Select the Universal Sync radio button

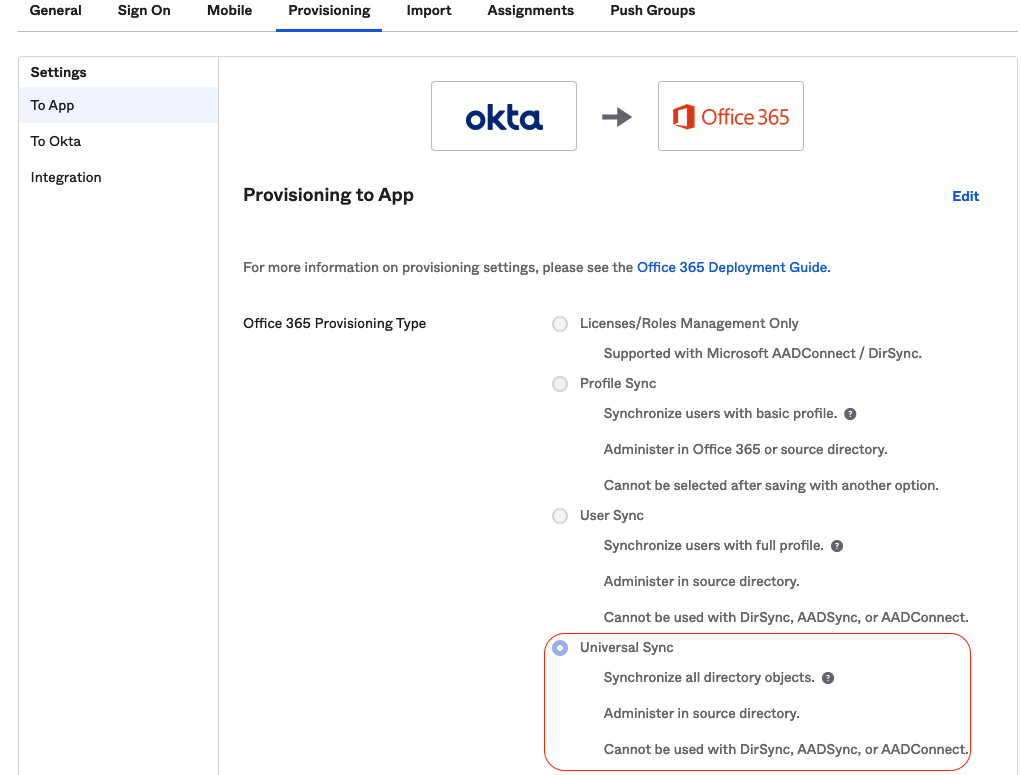pyautogui.click(x=560, y=648)
